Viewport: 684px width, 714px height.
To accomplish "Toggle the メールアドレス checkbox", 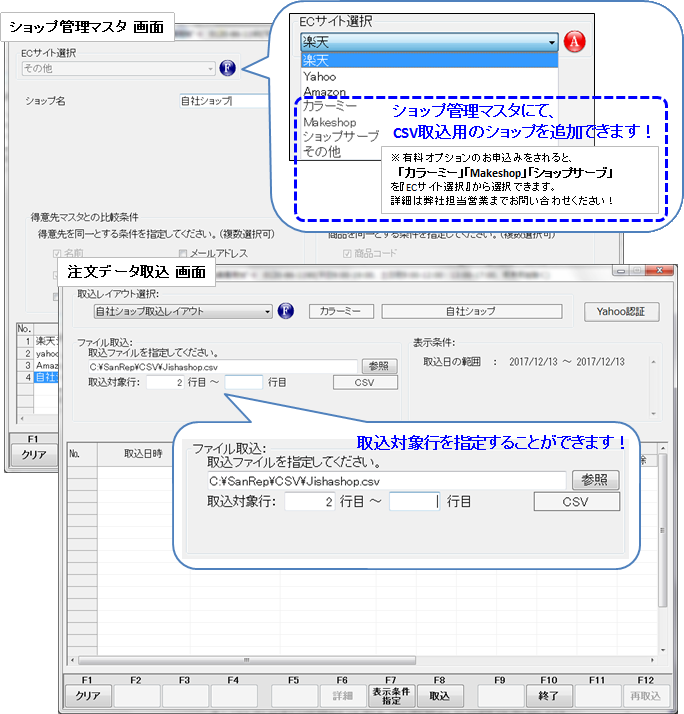I will 183,253.
